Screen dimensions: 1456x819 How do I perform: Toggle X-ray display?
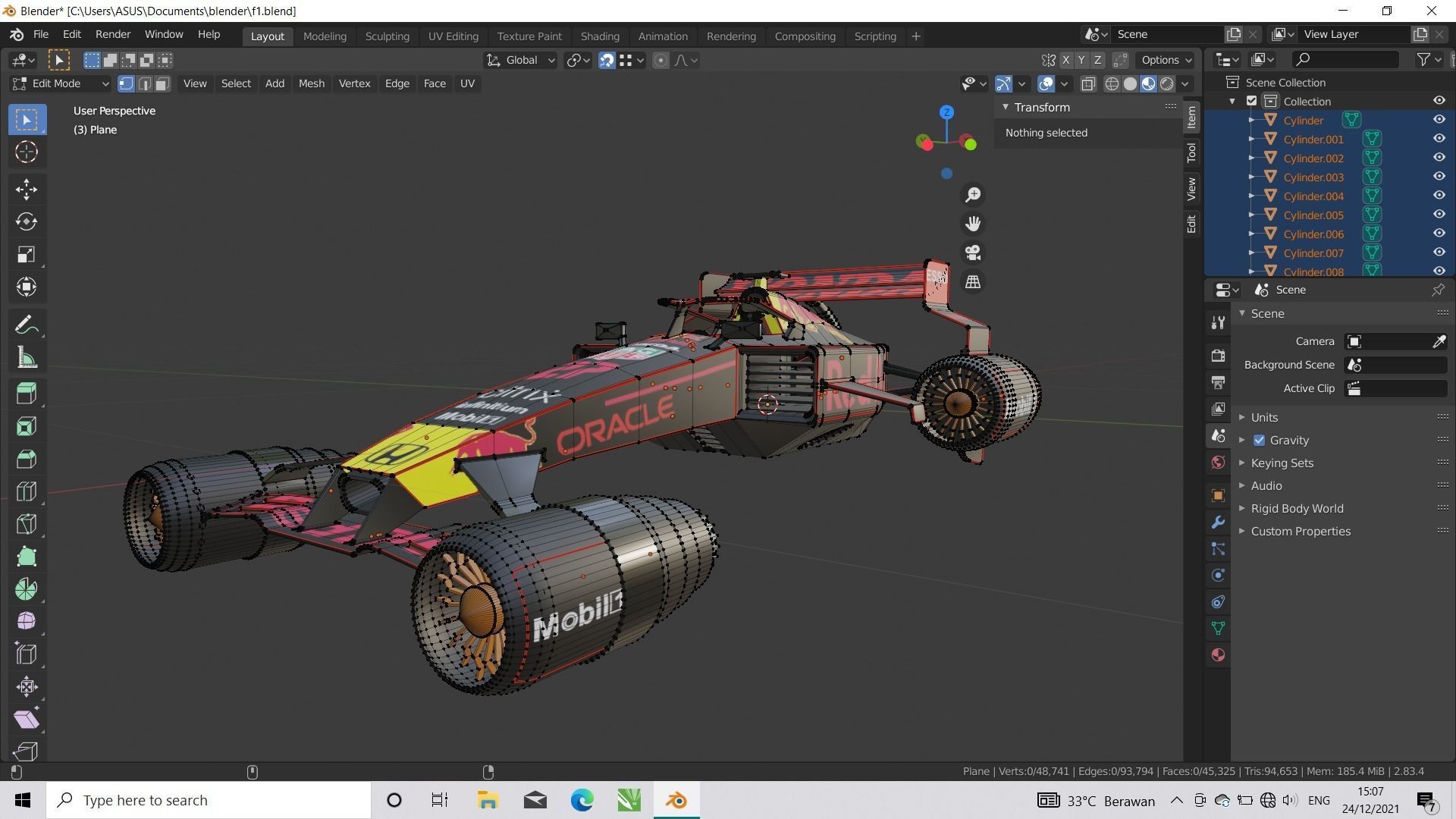click(1088, 84)
